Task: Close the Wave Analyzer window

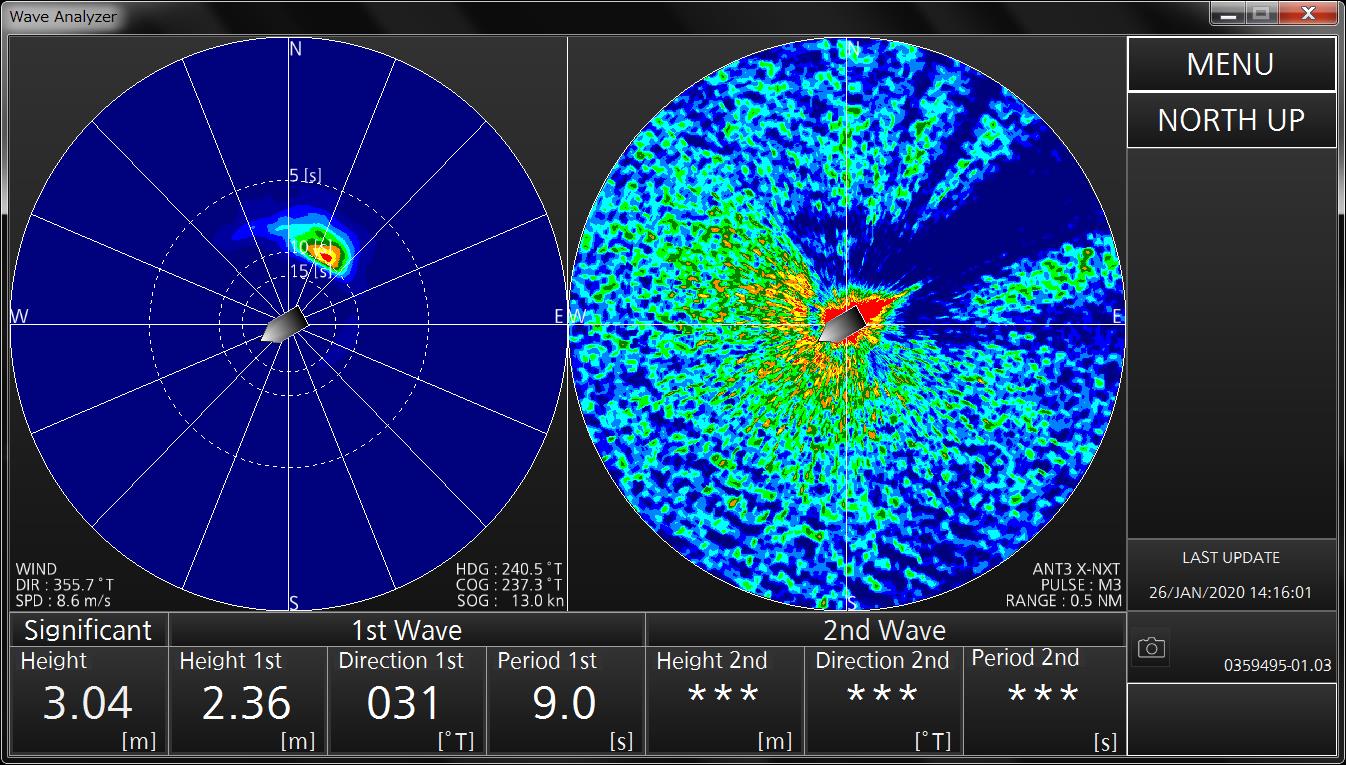Action: (x=1308, y=14)
